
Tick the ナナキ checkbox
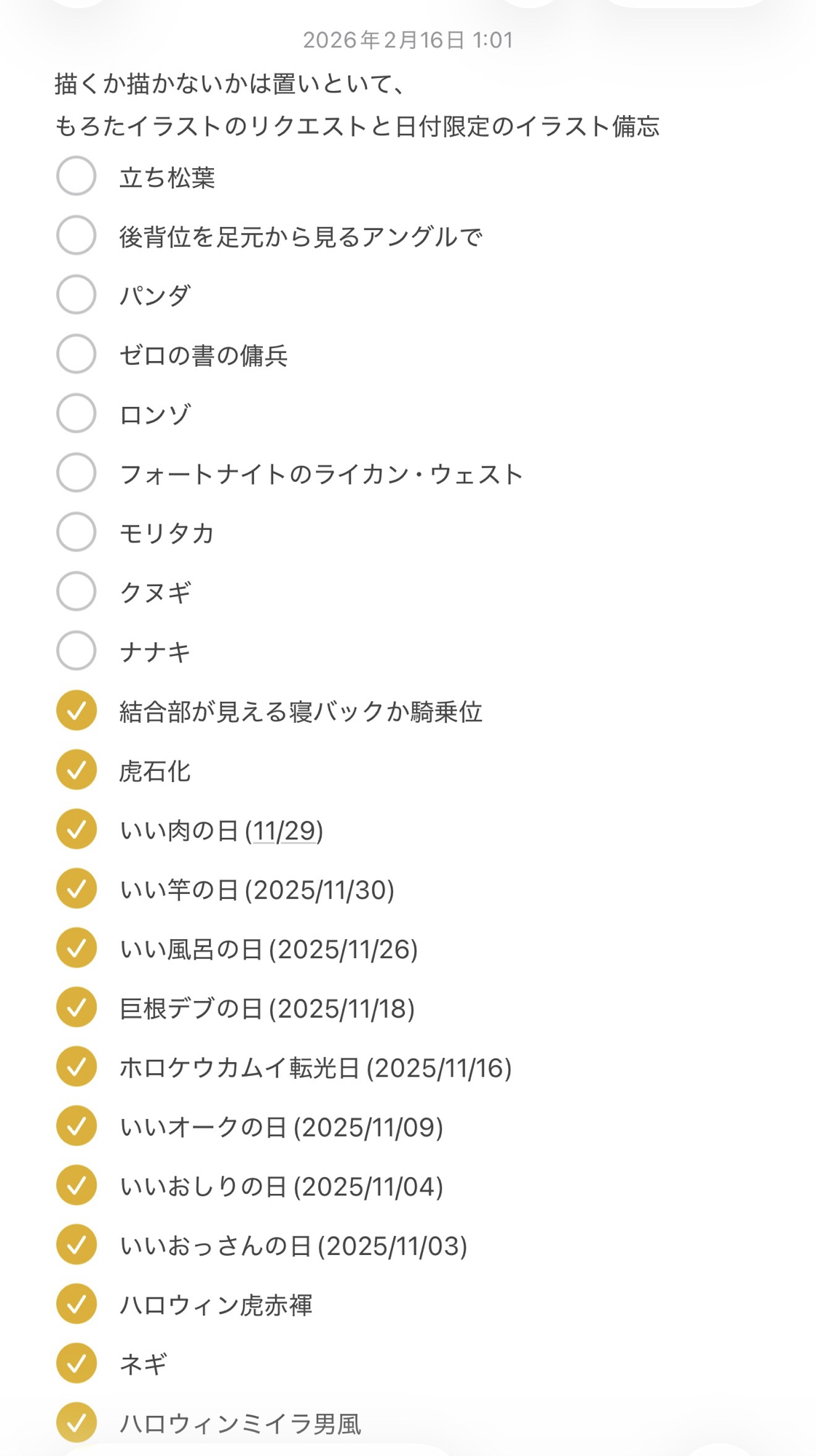[x=76, y=651]
